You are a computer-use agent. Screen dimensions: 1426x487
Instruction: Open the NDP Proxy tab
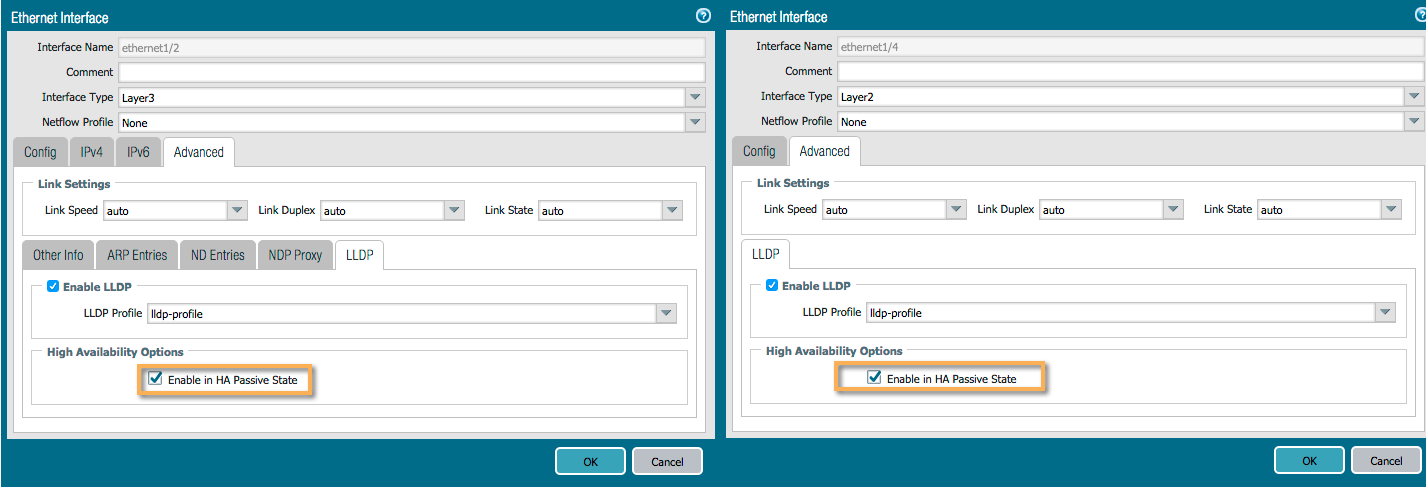click(x=295, y=255)
